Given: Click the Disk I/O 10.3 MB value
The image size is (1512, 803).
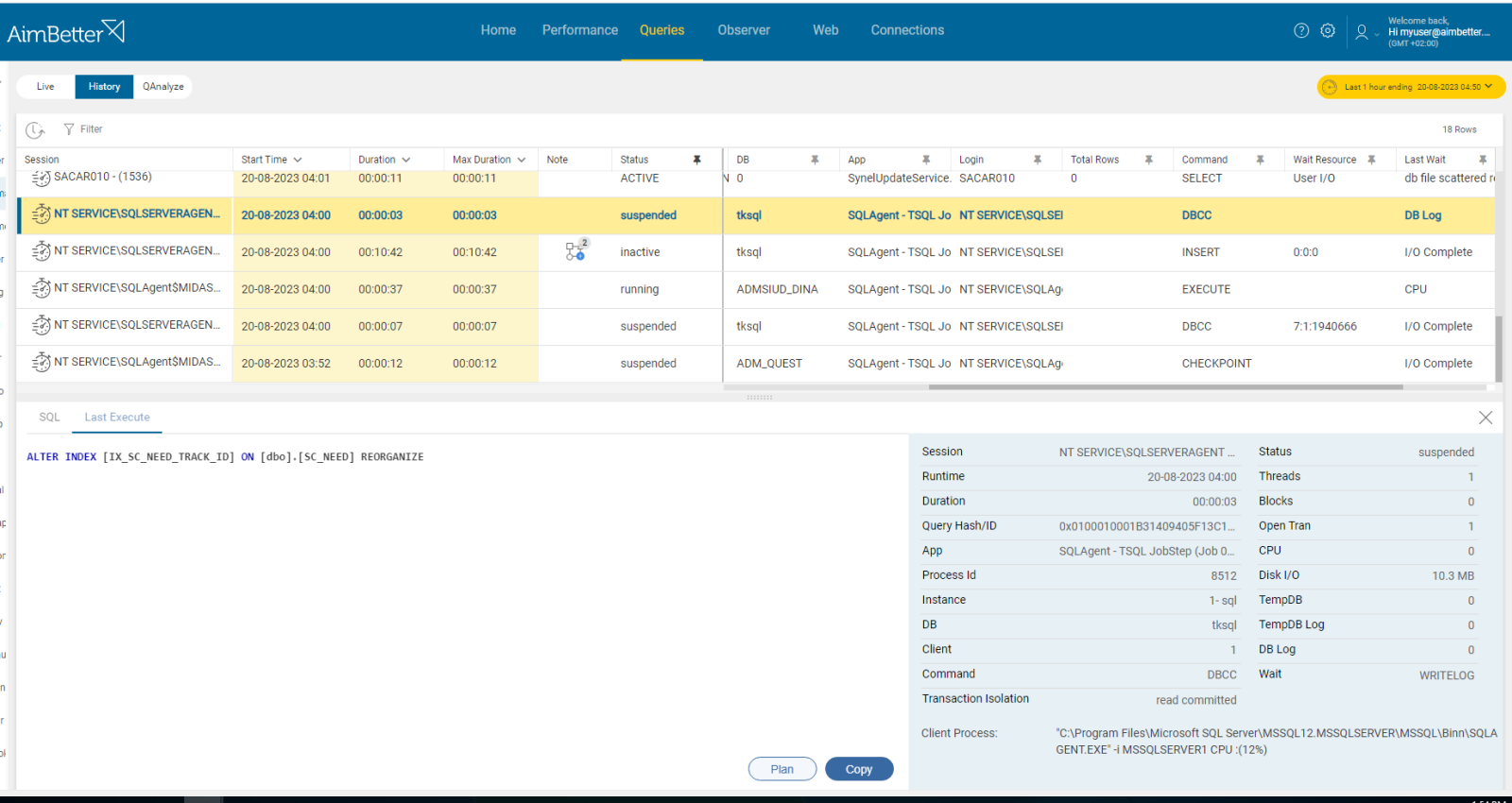Looking at the screenshot, I should point(1452,576).
